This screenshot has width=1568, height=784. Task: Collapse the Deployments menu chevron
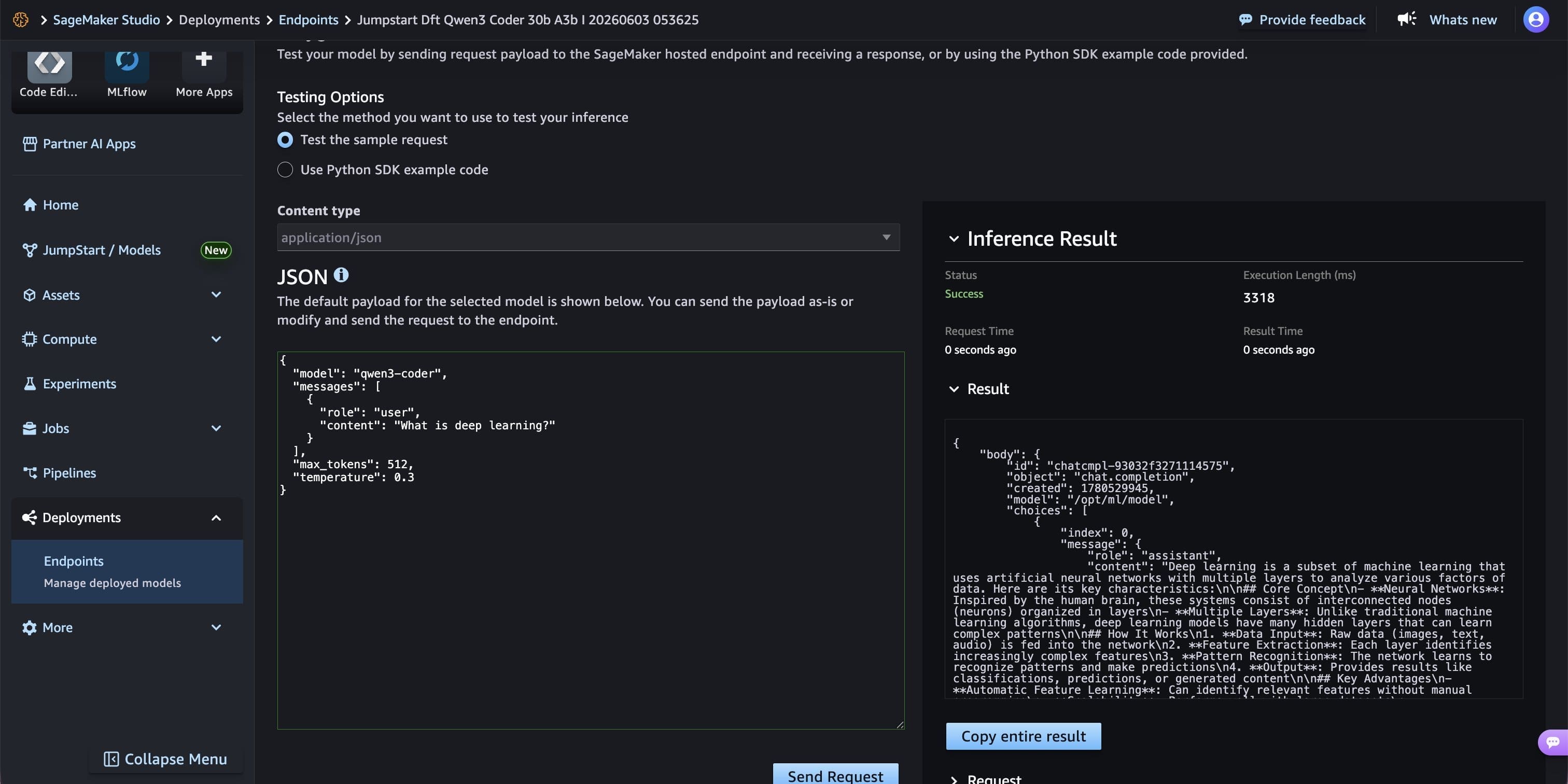click(216, 518)
